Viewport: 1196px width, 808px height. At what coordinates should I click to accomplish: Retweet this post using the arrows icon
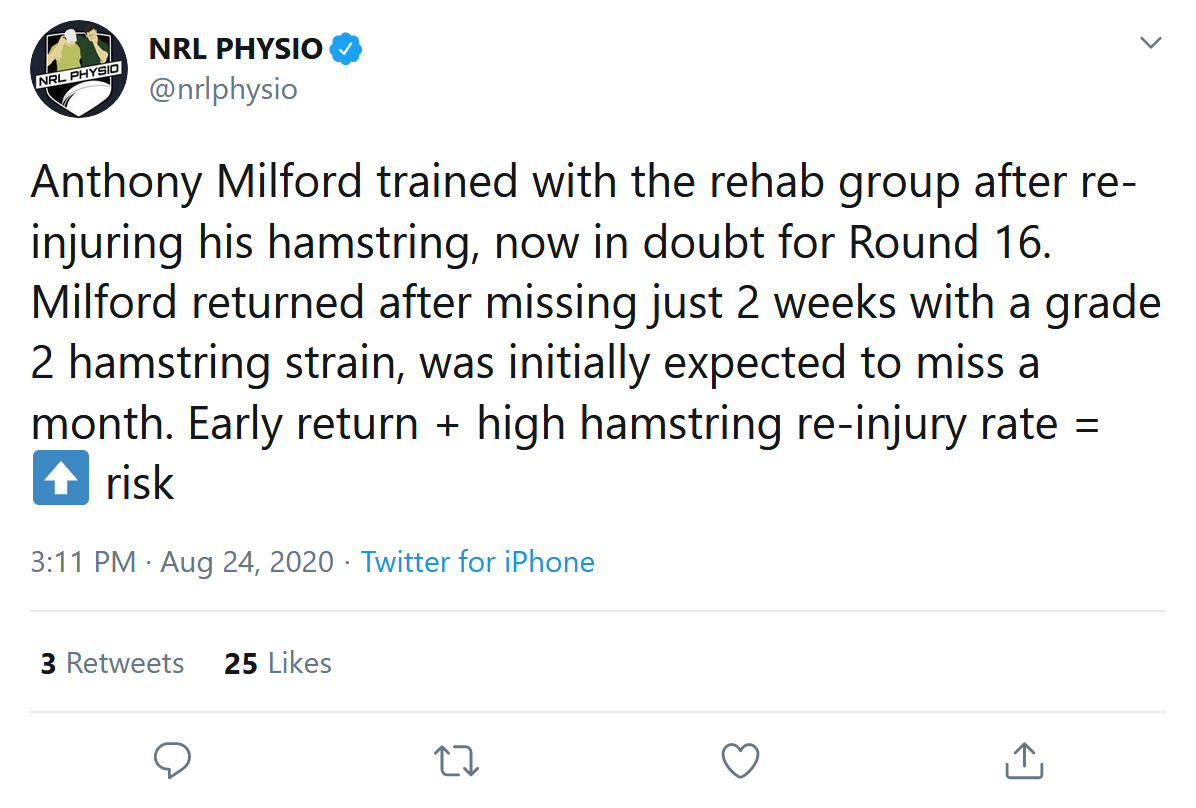[456, 761]
